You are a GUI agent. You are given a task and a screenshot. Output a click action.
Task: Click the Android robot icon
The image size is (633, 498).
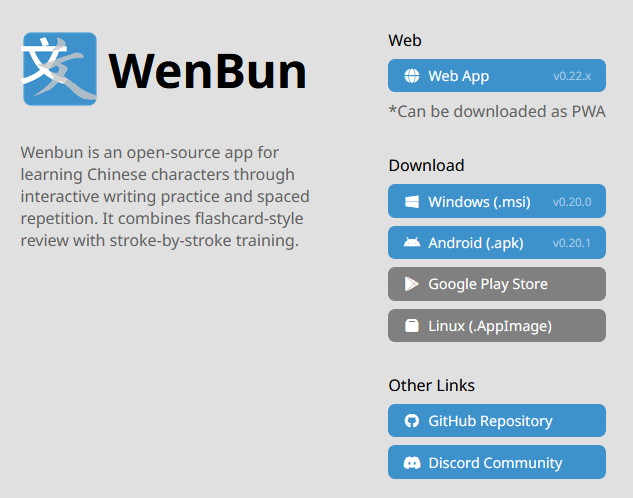pos(412,242)
